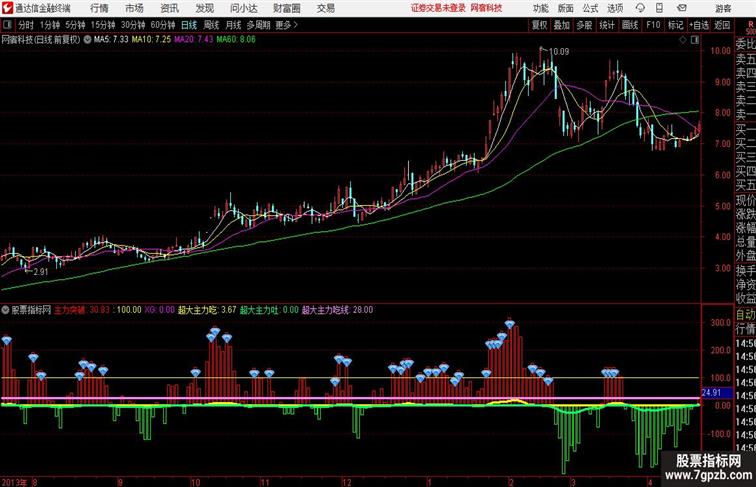Toggle the chart panel layout icon at top right
The height and width of the screenshot is (487, 756).
click(695, 41)
